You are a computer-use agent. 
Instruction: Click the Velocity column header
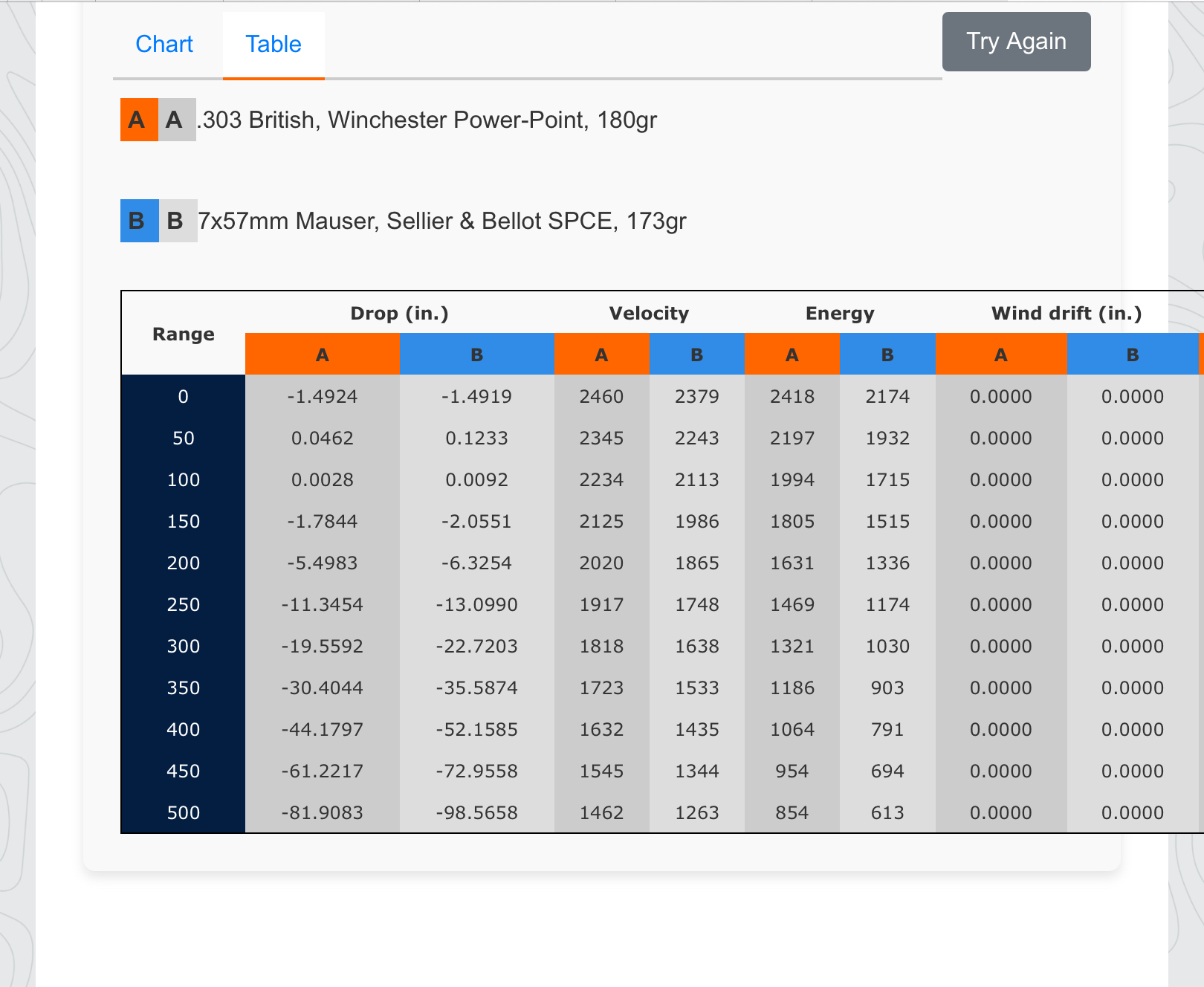tap(650, 313)
